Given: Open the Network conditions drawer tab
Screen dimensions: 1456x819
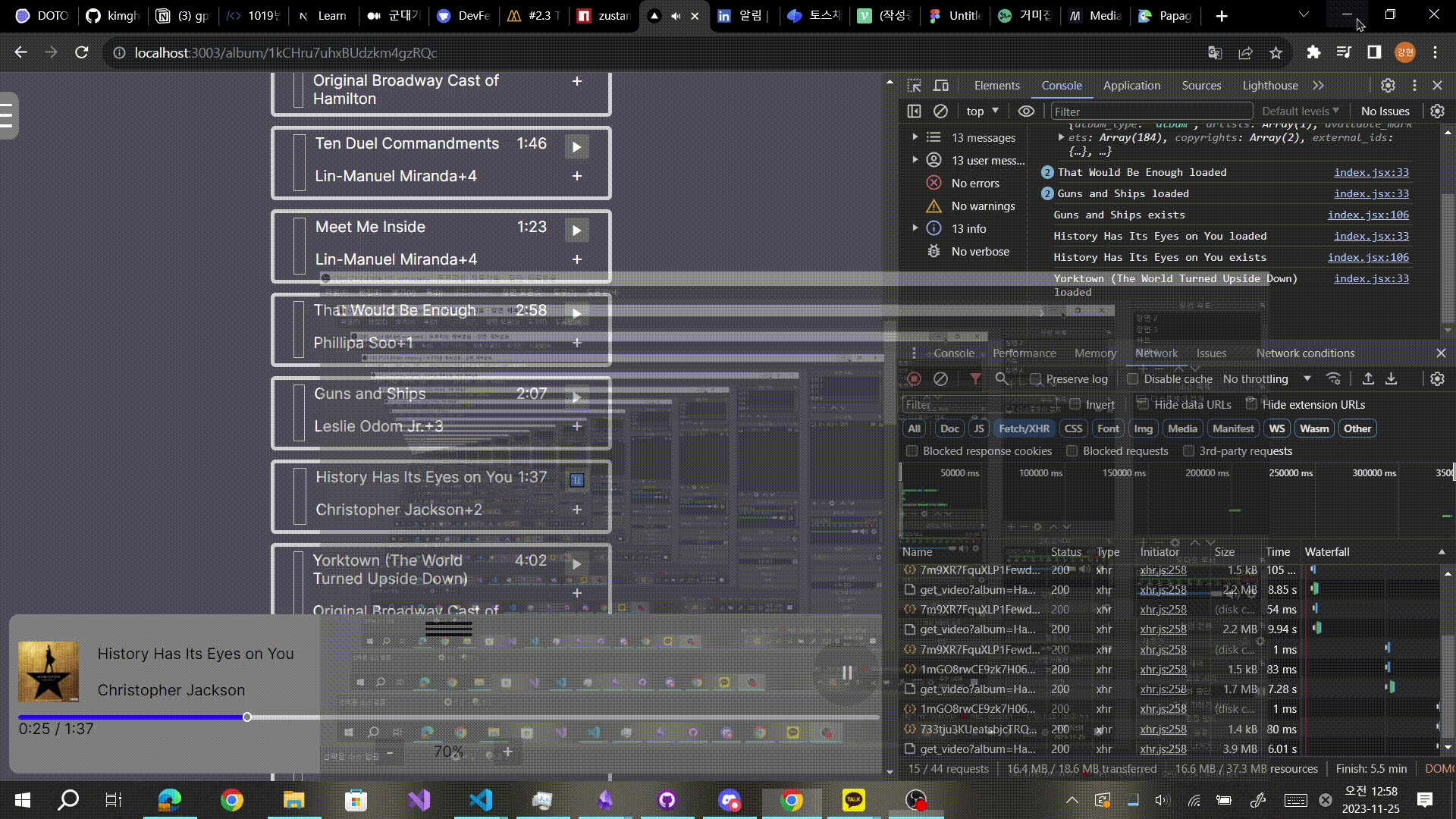Looking at the screenshot, I should [1305, 353].
